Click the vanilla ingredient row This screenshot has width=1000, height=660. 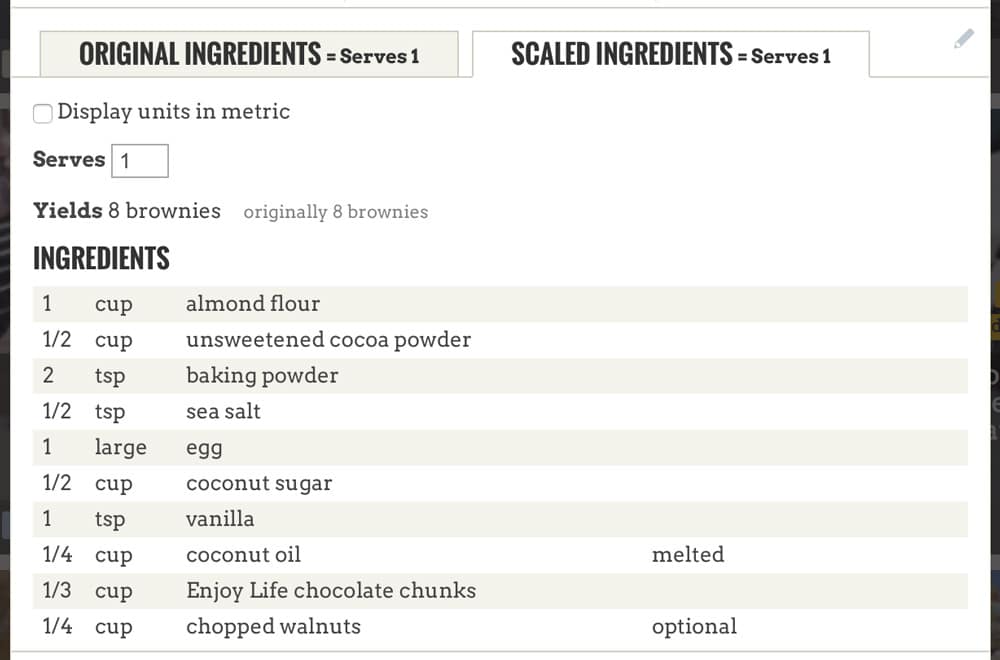tap(501, 518)
